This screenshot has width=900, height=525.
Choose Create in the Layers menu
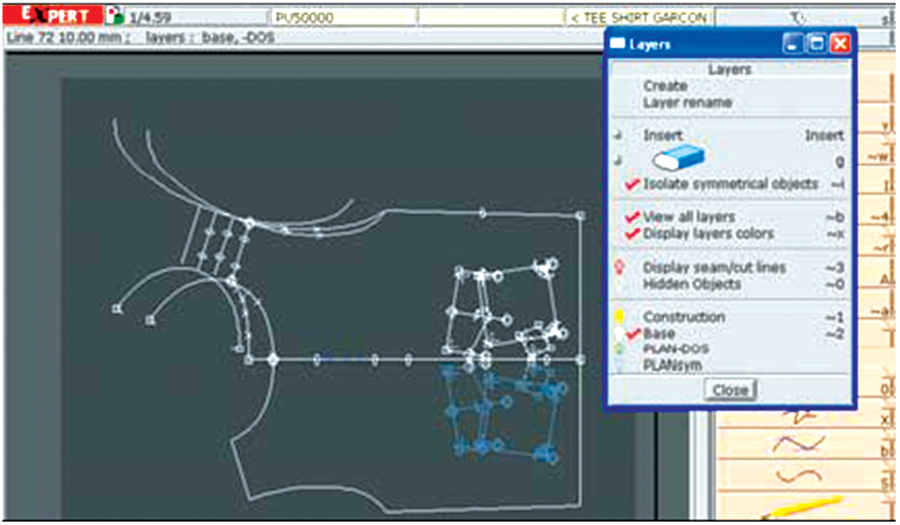click(665, 86)
